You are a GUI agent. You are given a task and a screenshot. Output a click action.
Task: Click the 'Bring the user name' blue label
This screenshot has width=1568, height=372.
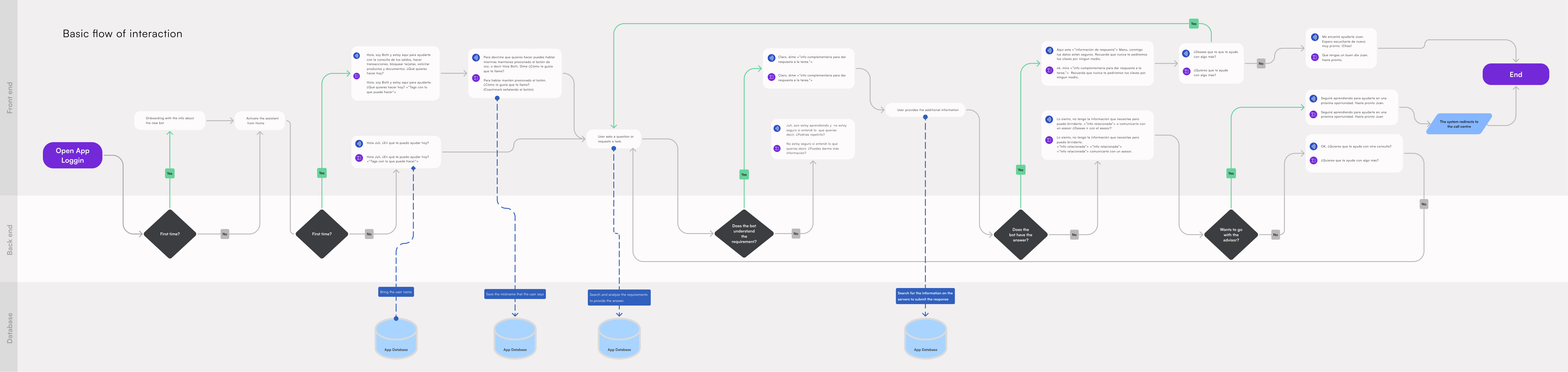pos(396,292)
